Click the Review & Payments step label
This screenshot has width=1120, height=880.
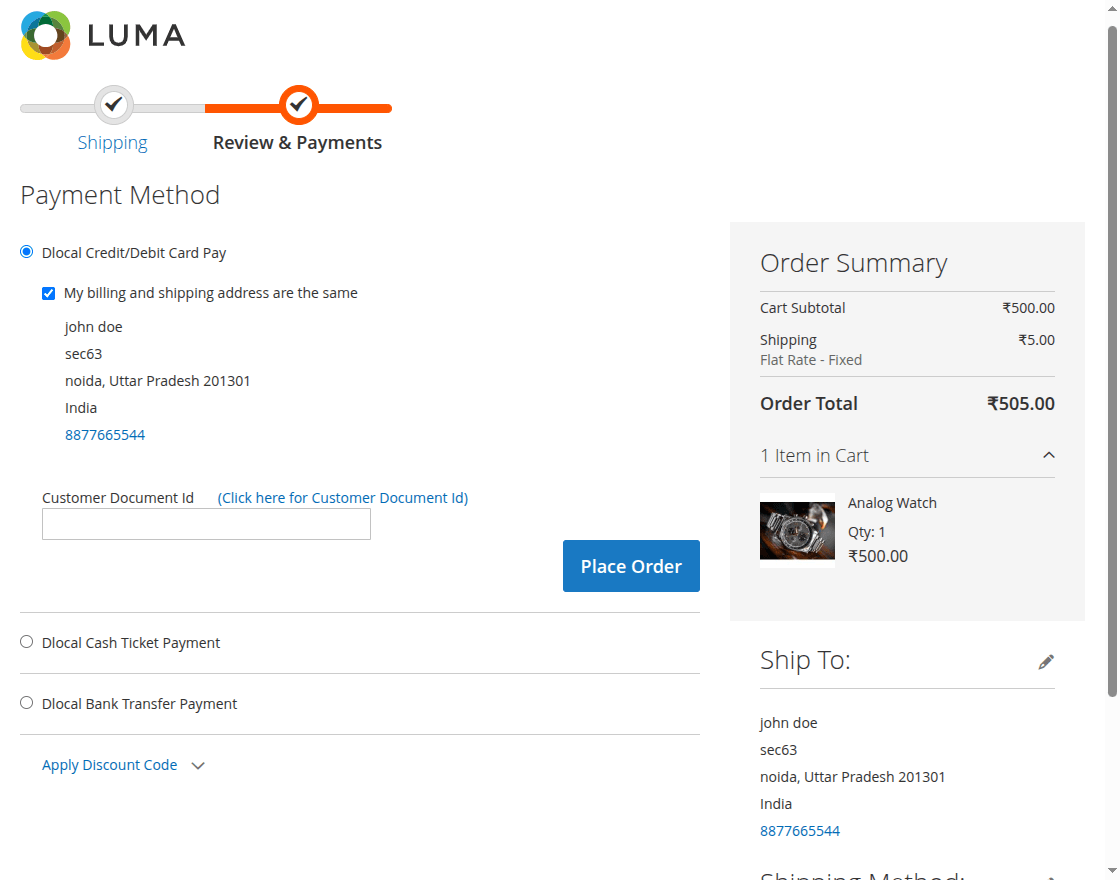[297, 143]
